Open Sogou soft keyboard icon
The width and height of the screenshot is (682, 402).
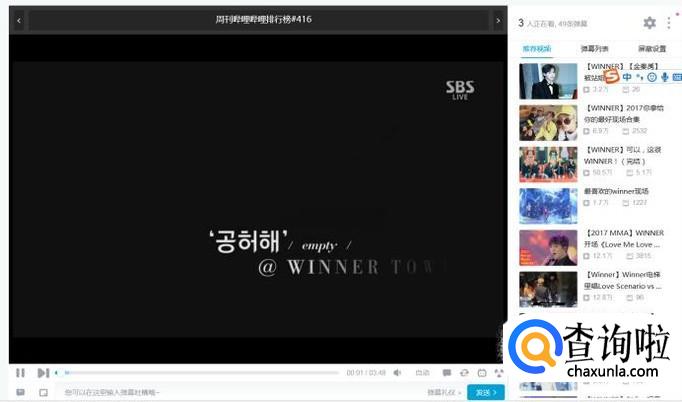click(x=677, y=77)
